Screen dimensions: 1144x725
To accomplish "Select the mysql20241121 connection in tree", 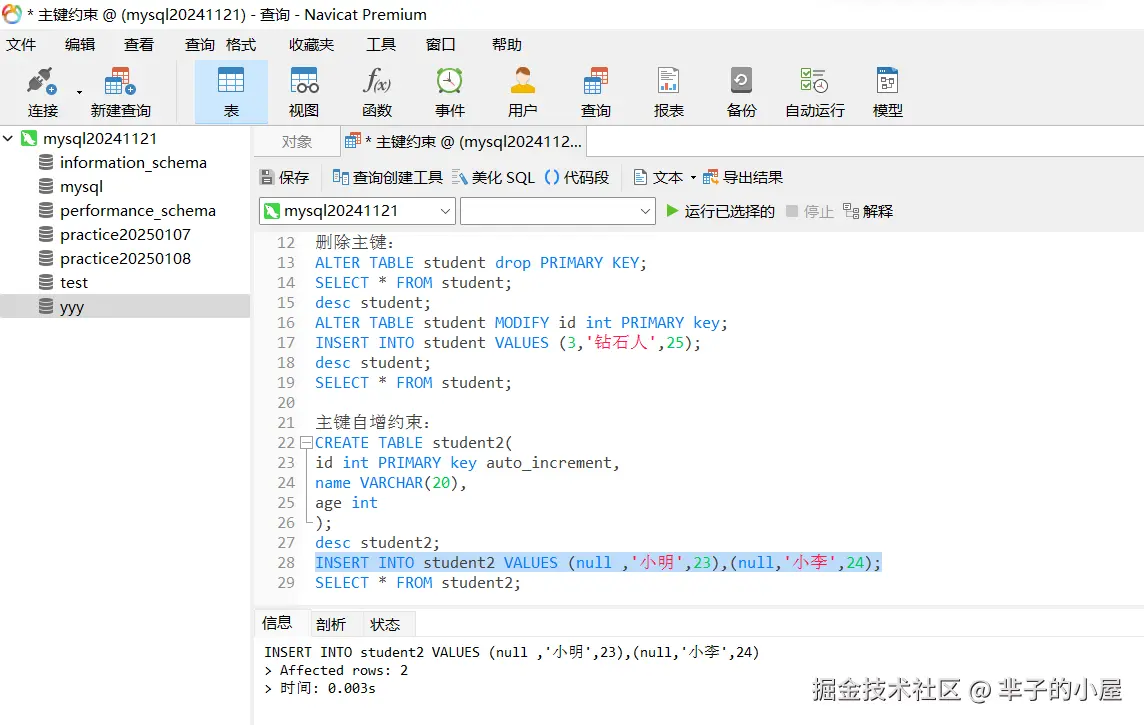I will click(99, 139).
